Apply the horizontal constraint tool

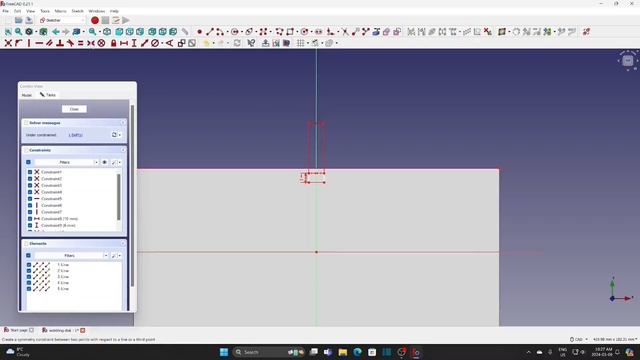click(39, 43)
